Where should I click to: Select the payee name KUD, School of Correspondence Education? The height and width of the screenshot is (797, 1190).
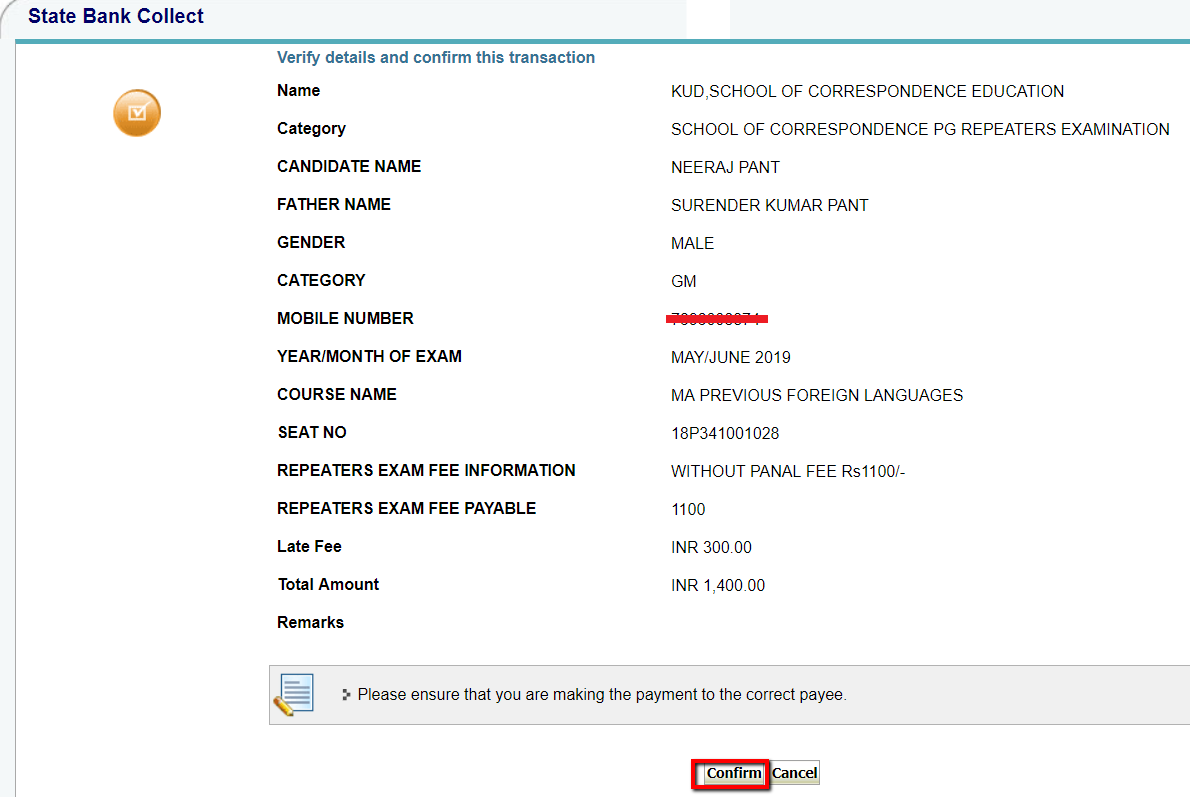867,92
